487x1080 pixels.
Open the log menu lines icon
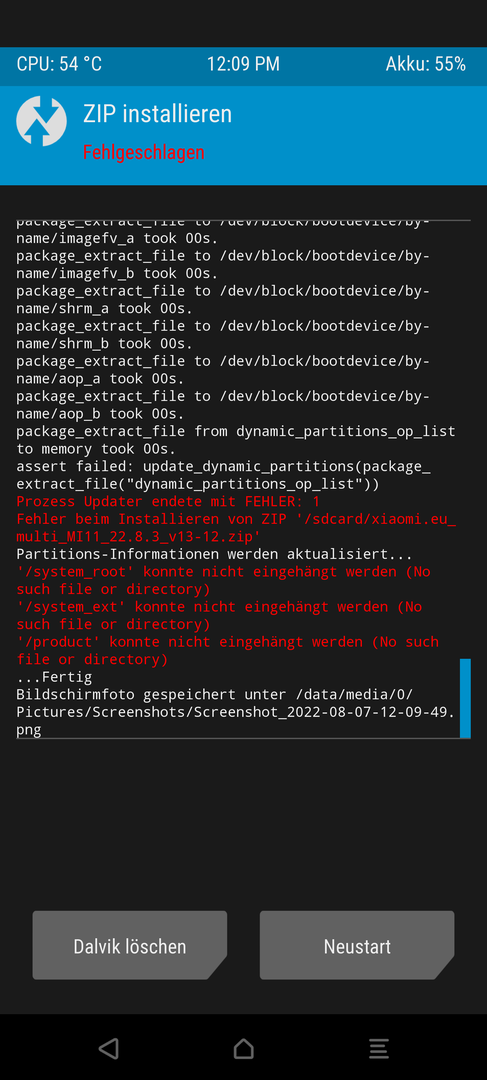pos(379,1048)
